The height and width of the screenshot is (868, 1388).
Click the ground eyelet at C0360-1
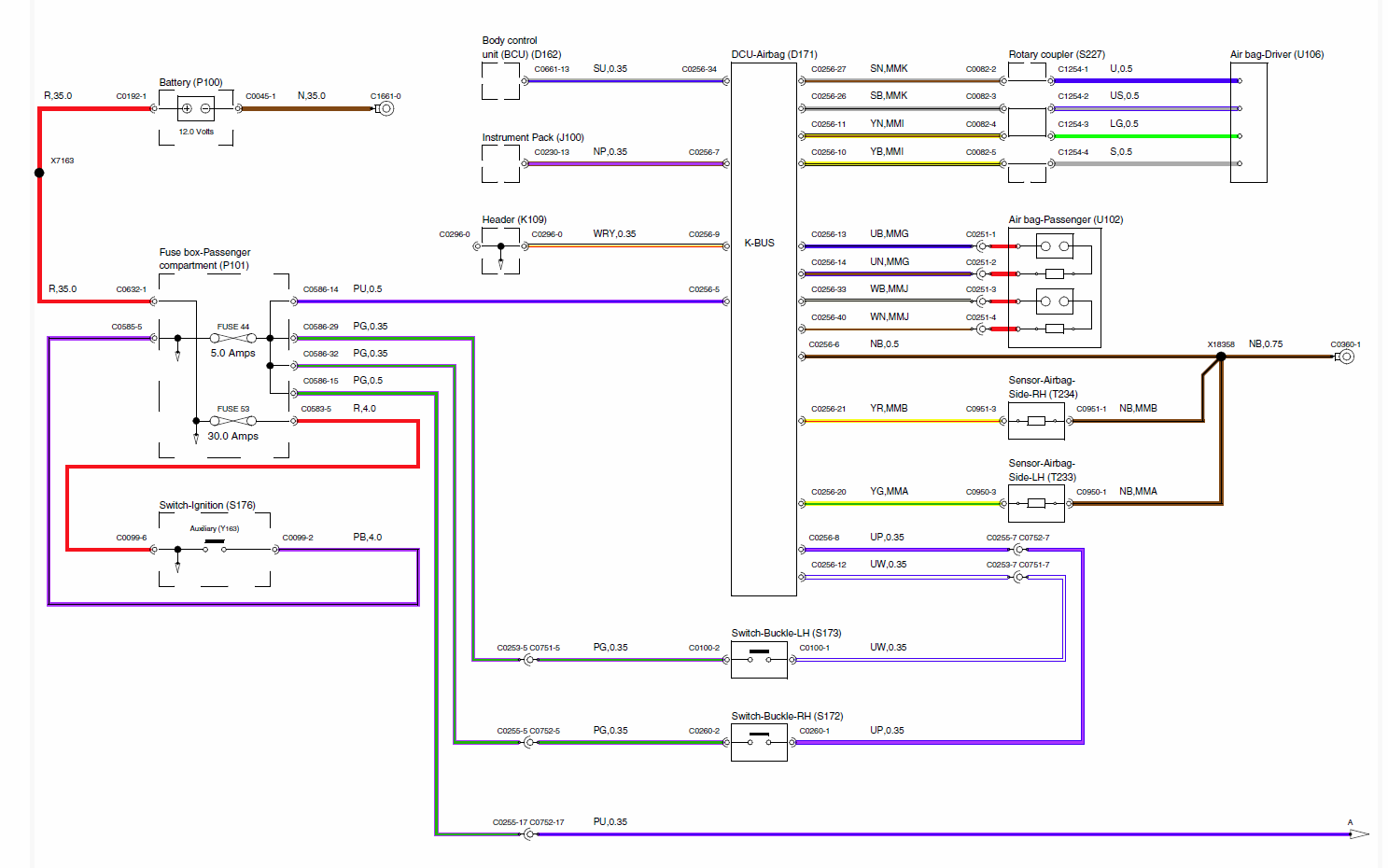click(x=1345, y=357)
